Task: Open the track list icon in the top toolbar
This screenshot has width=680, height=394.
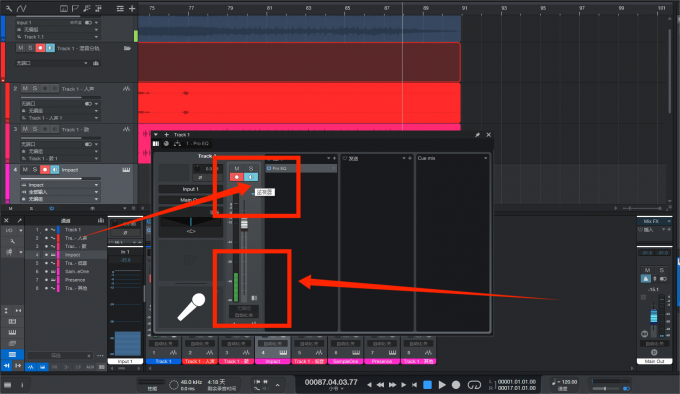Action: 120,8
